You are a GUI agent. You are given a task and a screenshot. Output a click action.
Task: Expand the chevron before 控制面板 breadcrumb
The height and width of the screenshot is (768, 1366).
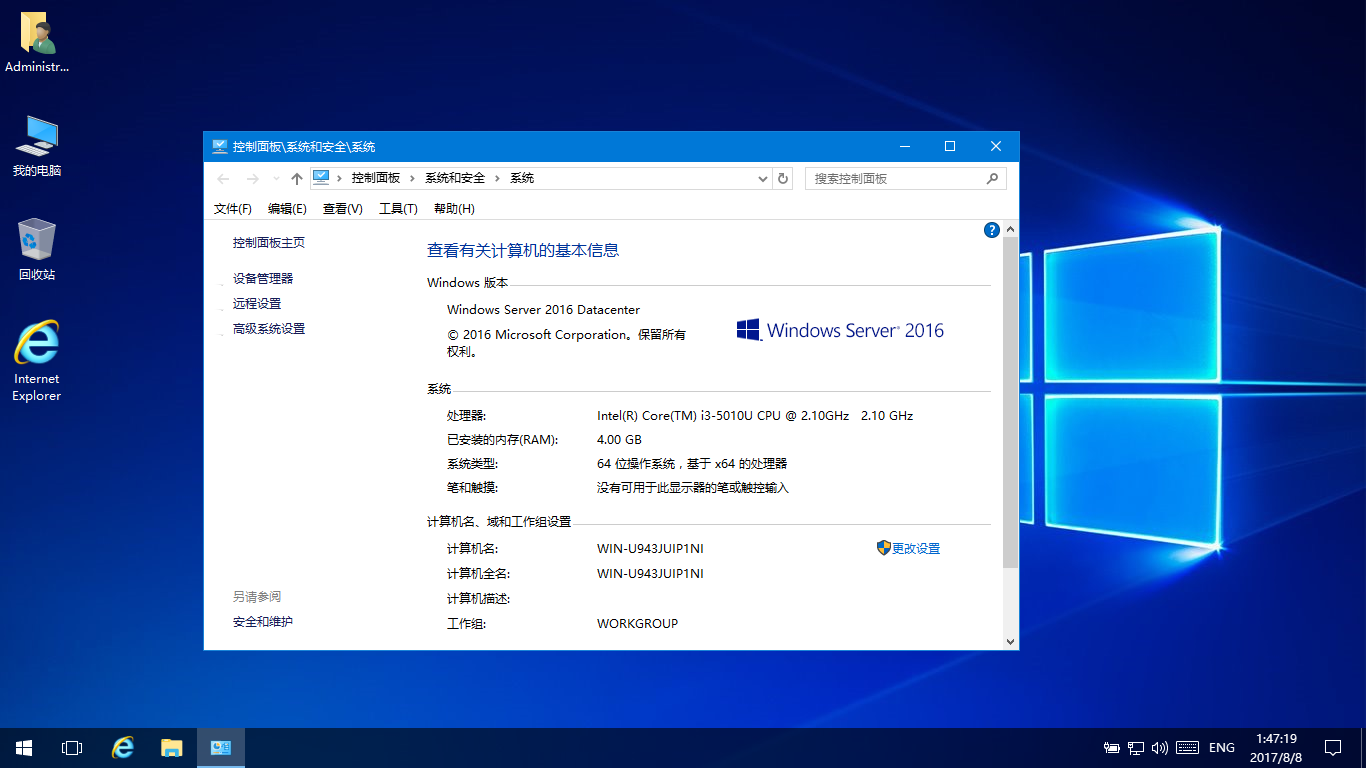[x=340, y=178]
